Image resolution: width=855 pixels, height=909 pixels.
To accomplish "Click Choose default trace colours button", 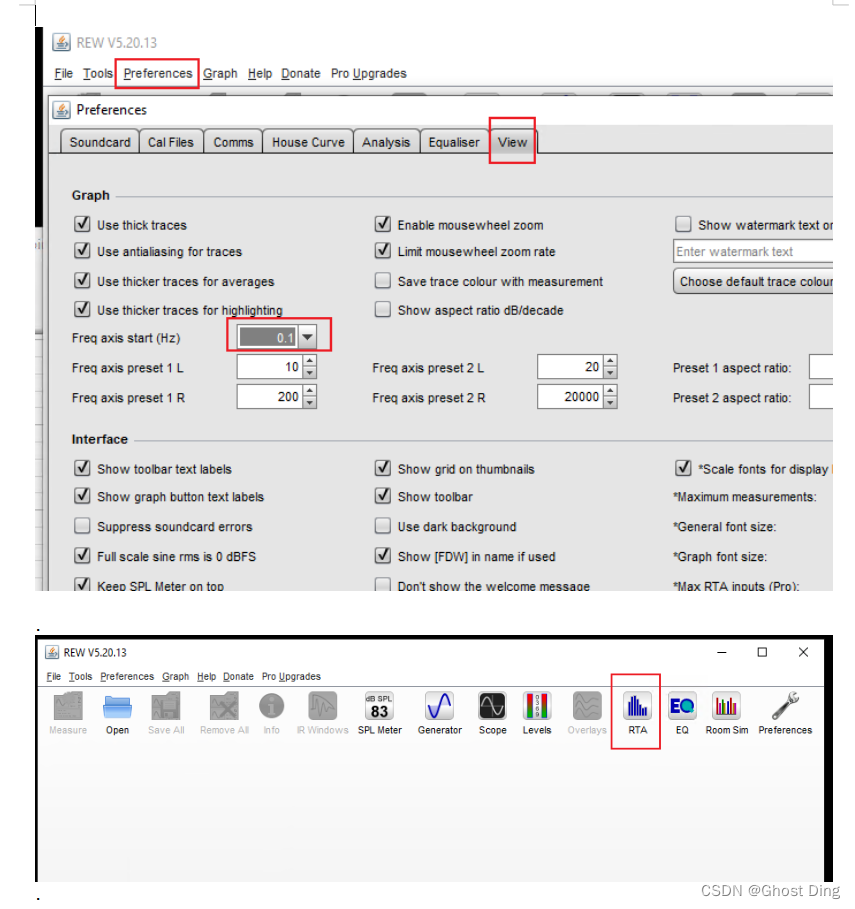I will point(754,281).
